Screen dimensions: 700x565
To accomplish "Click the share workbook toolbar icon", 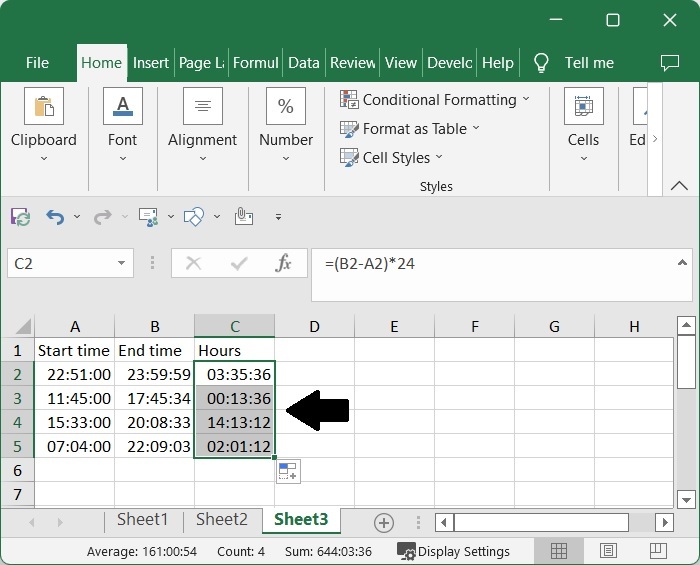I will pos(148,217).
